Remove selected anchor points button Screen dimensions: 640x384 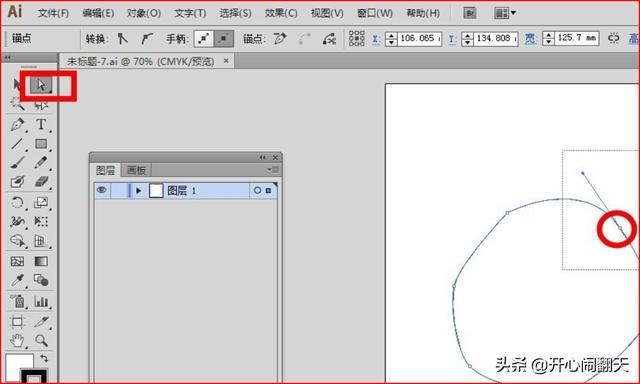pyautogui.click(x=280, y=39)
